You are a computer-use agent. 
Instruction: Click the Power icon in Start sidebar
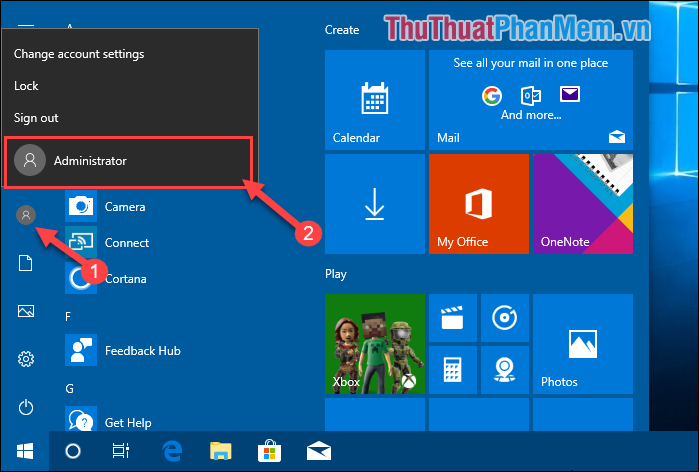[x=26, y=407]
